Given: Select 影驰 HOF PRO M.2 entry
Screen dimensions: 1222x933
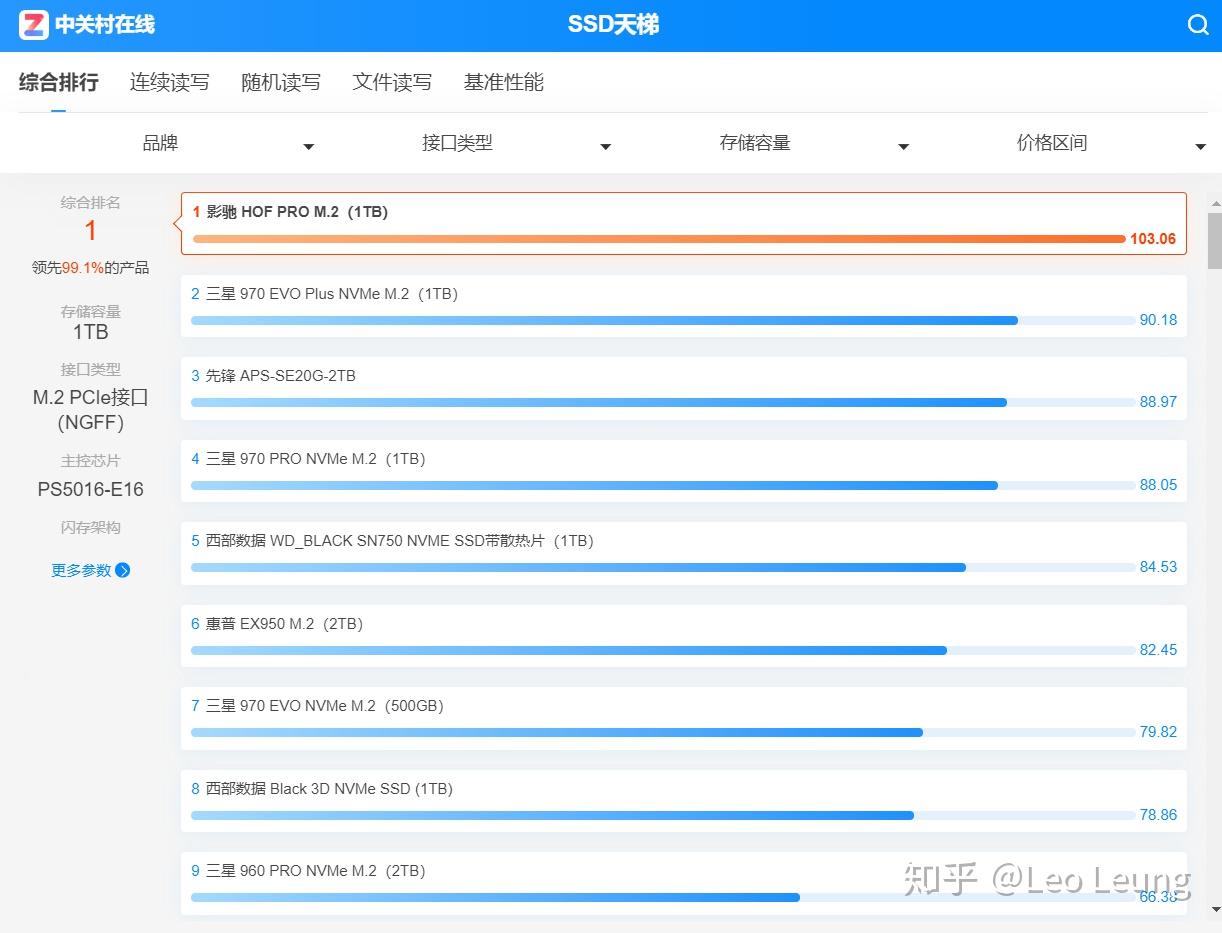Looking at the screenshot, I should click(684, 224).
